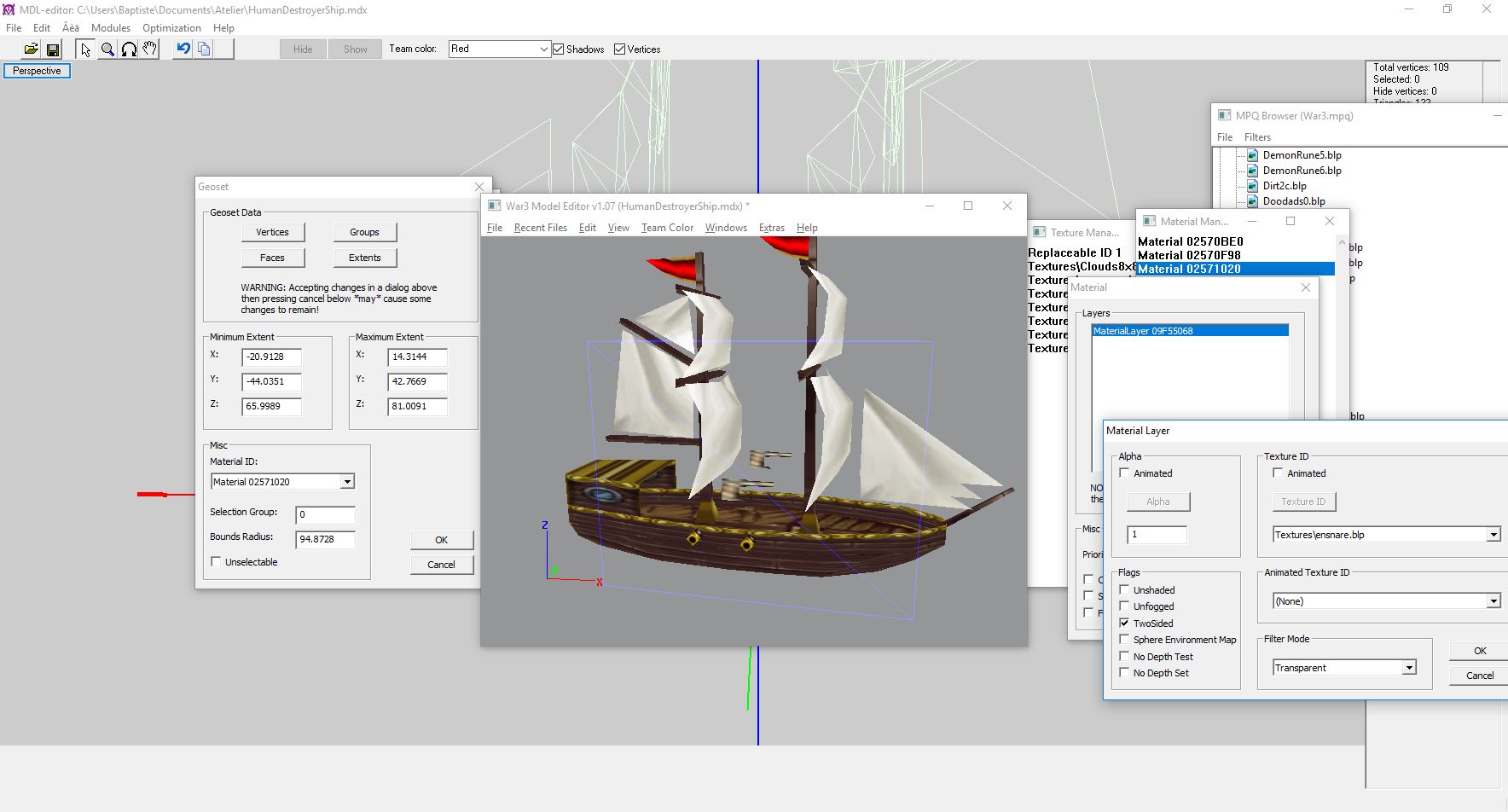The height and width of the screenshot is (812, 1508).
Task: Enable the Unshaded flag
Action: coord(1124,590)
